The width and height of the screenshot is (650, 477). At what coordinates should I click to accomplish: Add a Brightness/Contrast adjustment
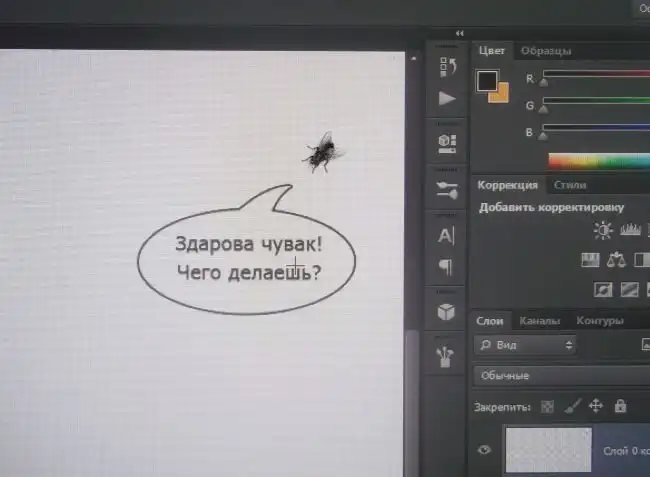(603, 231)
